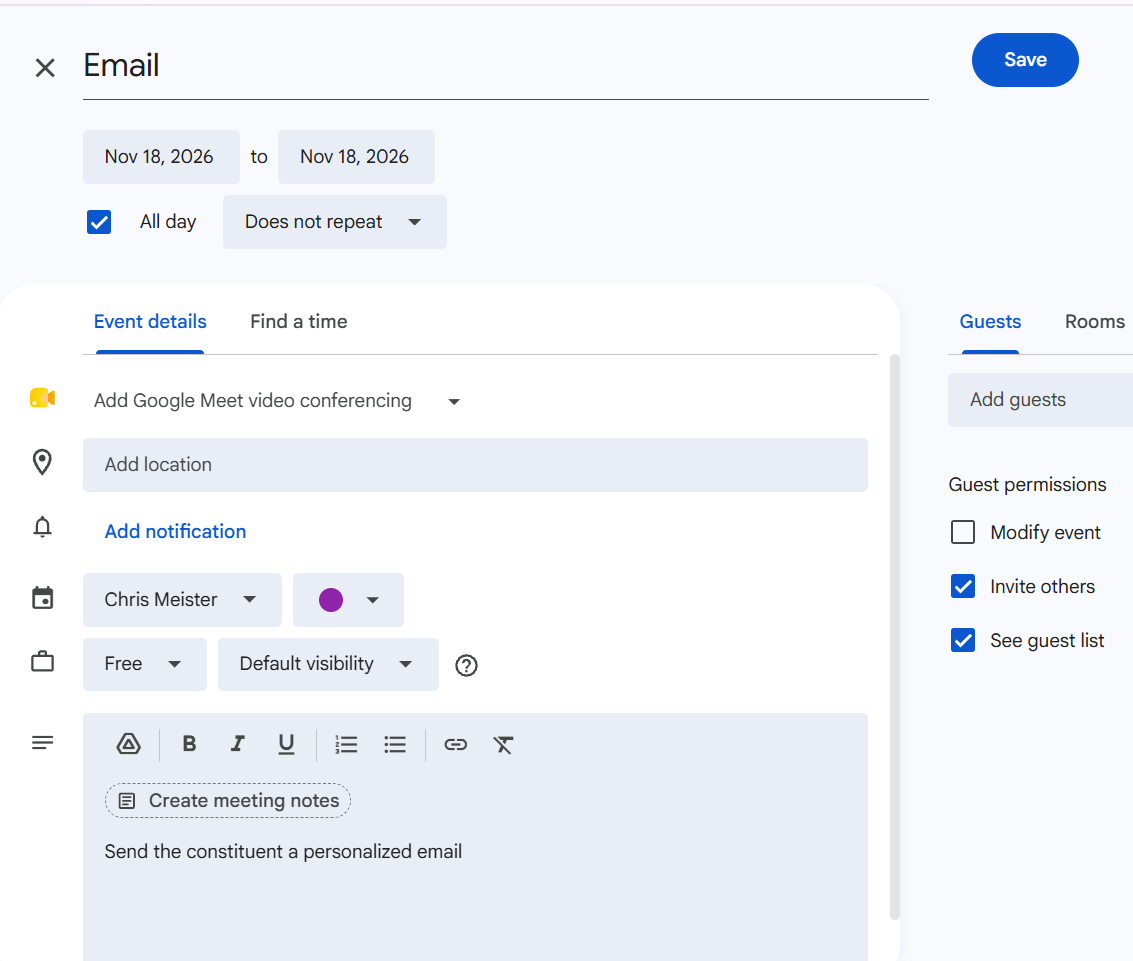The height and width of the screenshot is (961, 1133).
Task: Apply italic formatting in description
Action: (237, 744)
